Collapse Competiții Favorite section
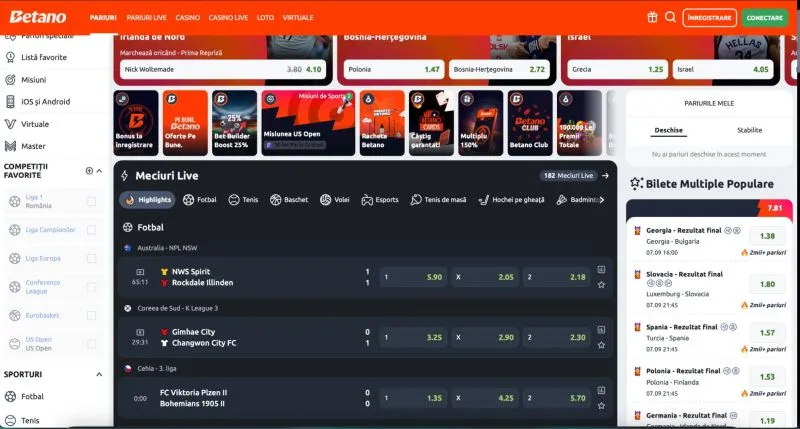Image resolution: width=800 pixels, height=429 pixels. [x=99, y=171]
